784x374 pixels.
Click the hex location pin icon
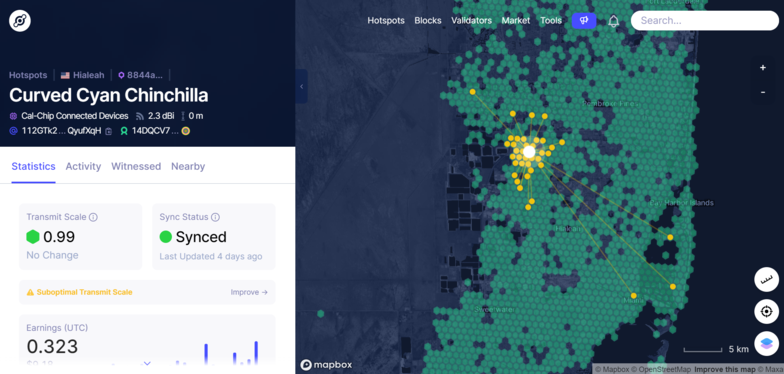pyautogui.click(x=121, y=76)
